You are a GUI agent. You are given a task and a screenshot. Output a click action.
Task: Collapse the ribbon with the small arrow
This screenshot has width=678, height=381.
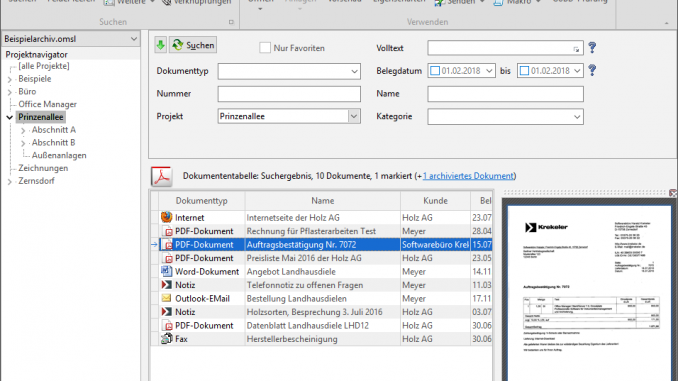(x=666, y=23)
